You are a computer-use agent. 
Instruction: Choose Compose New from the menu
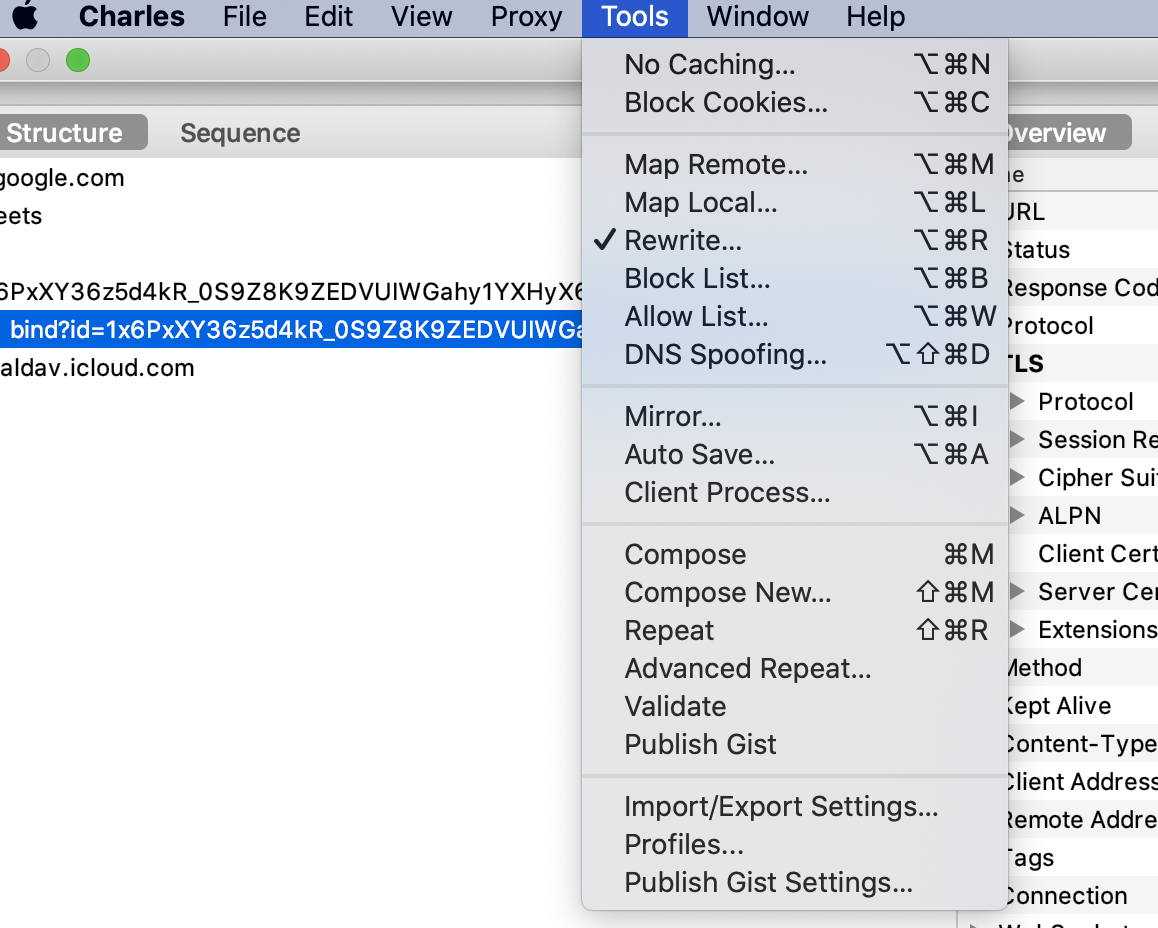728,593
